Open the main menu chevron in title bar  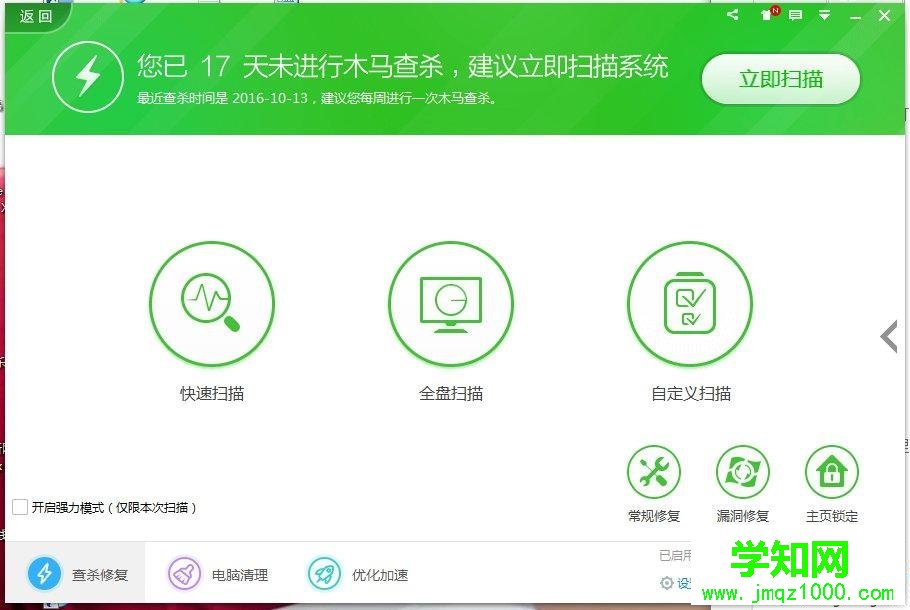824,15
